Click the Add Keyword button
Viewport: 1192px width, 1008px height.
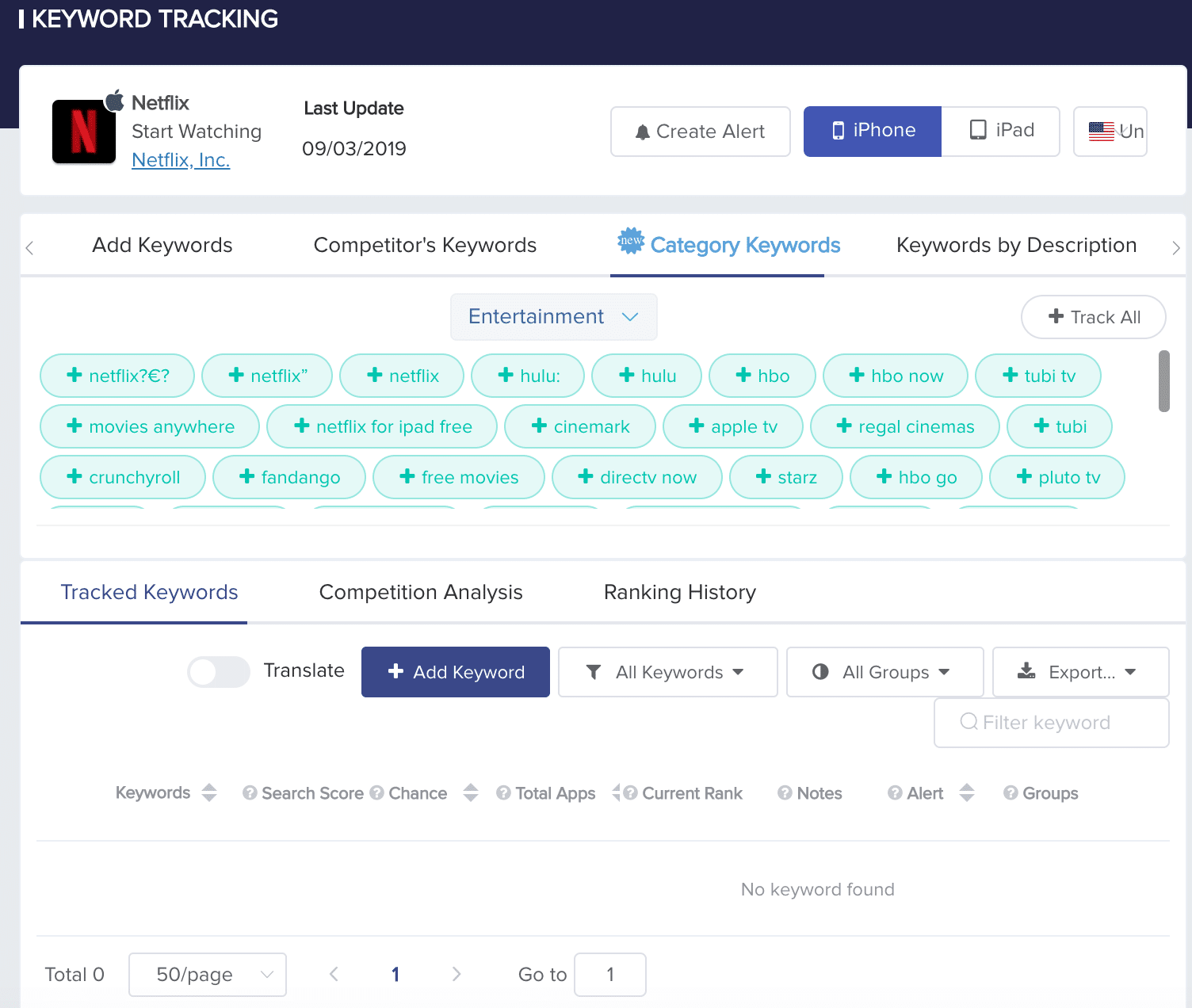(456, 672)
